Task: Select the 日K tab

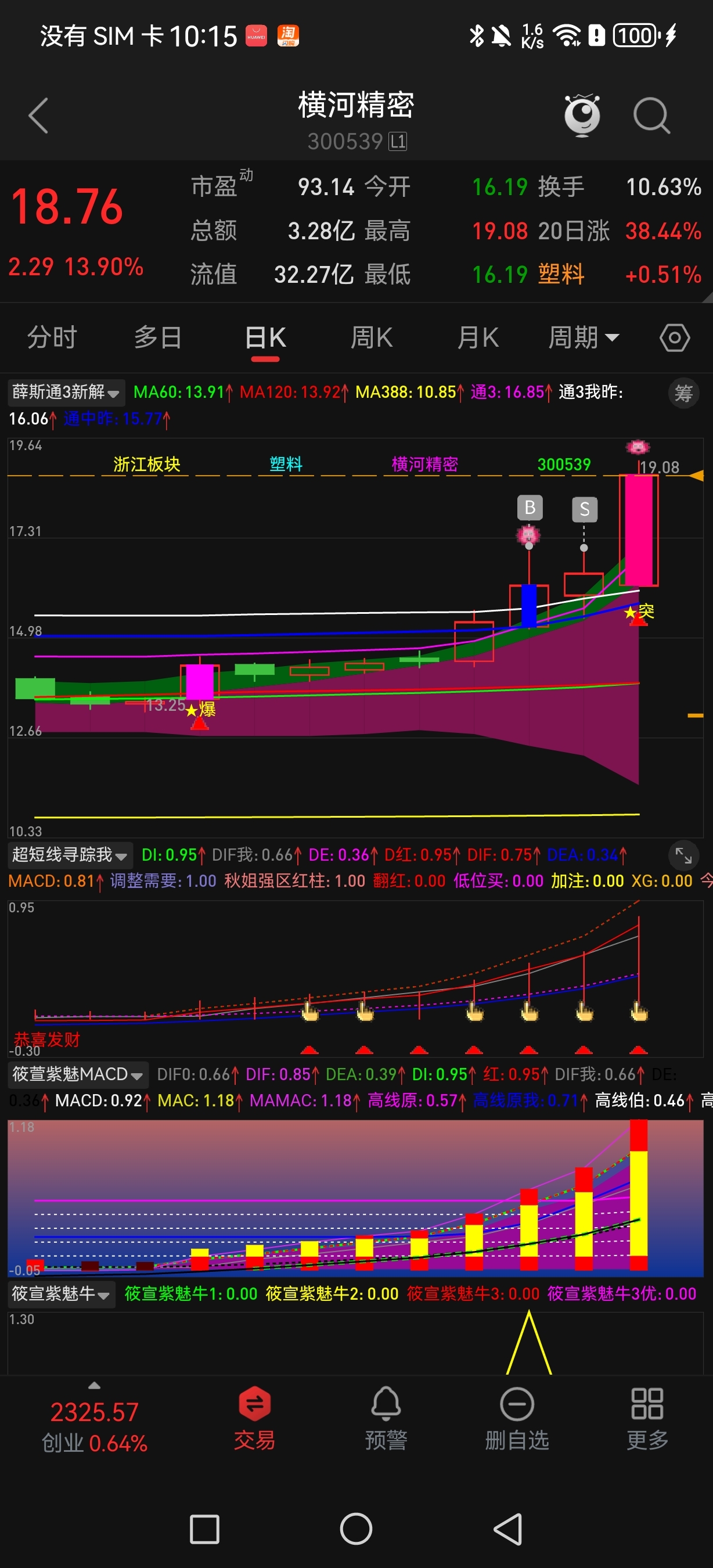Action: tap(265, 337)
